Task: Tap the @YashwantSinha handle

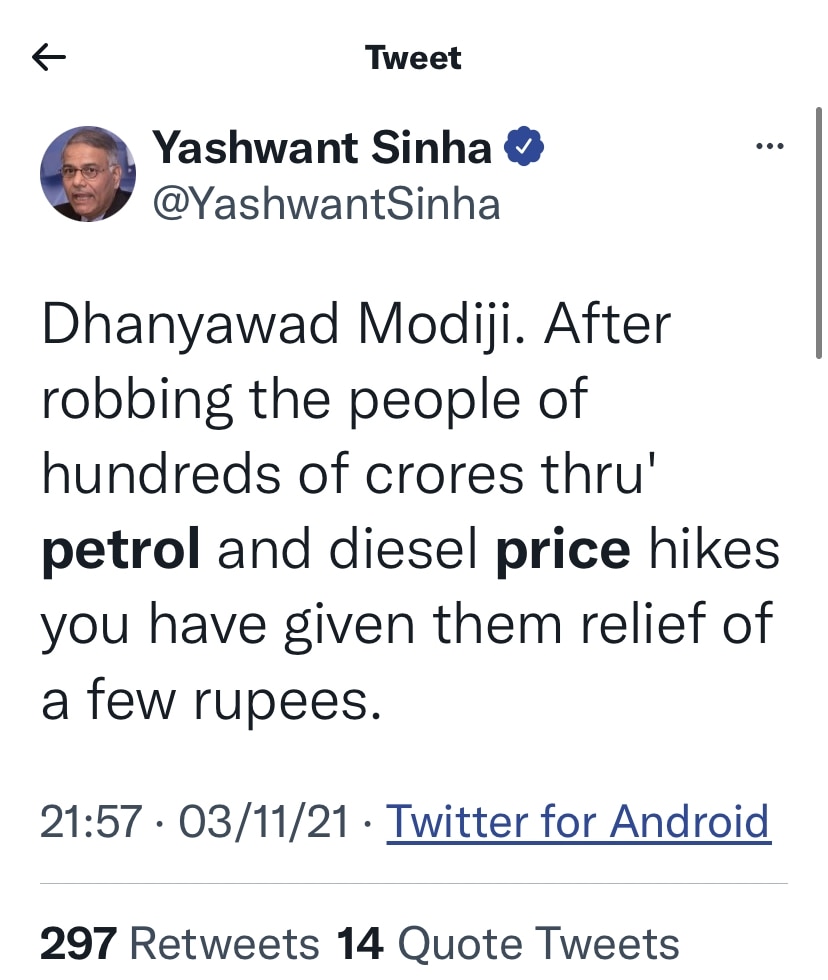Action: click(326, 204)
